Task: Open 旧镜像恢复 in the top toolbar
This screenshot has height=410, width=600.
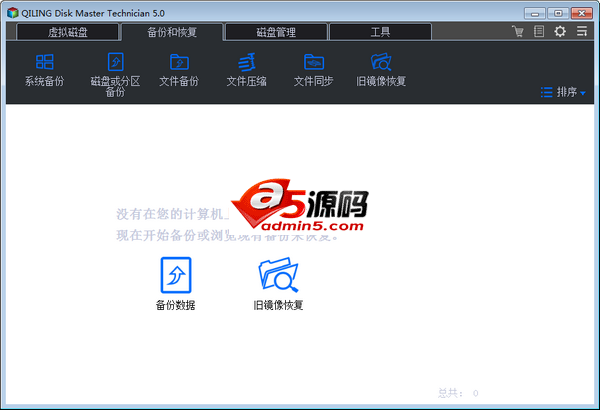Action: pyautogui.click(x=381, y=70)
